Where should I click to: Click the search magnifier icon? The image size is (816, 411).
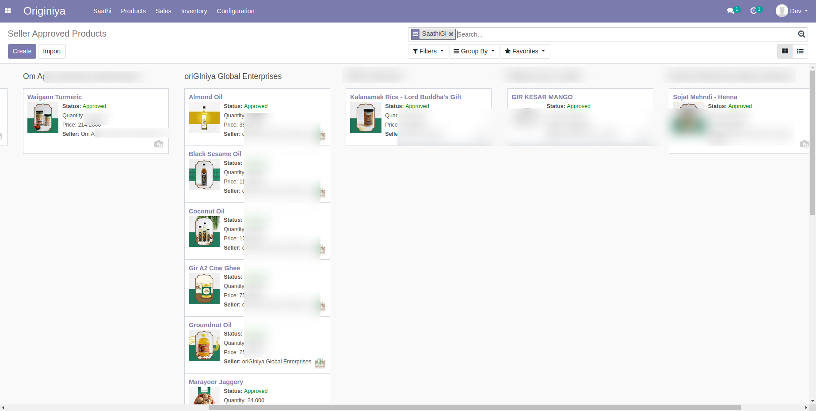pos(801,34)
